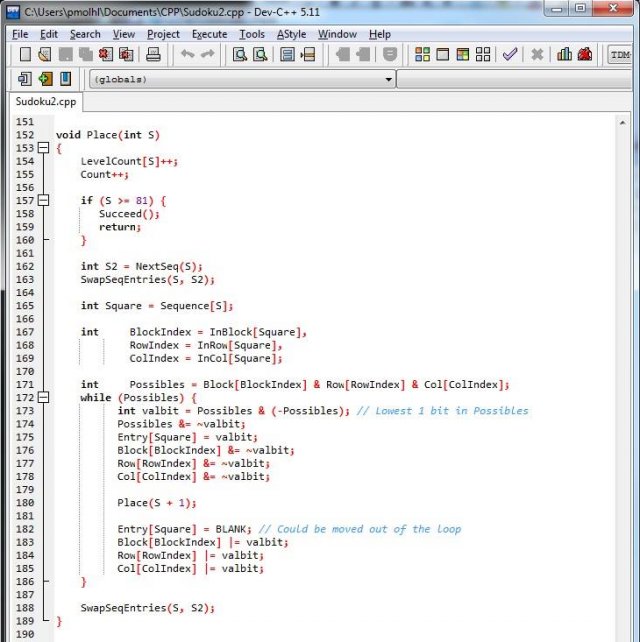Print the file using the printer icon
The height and width of the screenshot is (642, 640).
coord(152,55)
